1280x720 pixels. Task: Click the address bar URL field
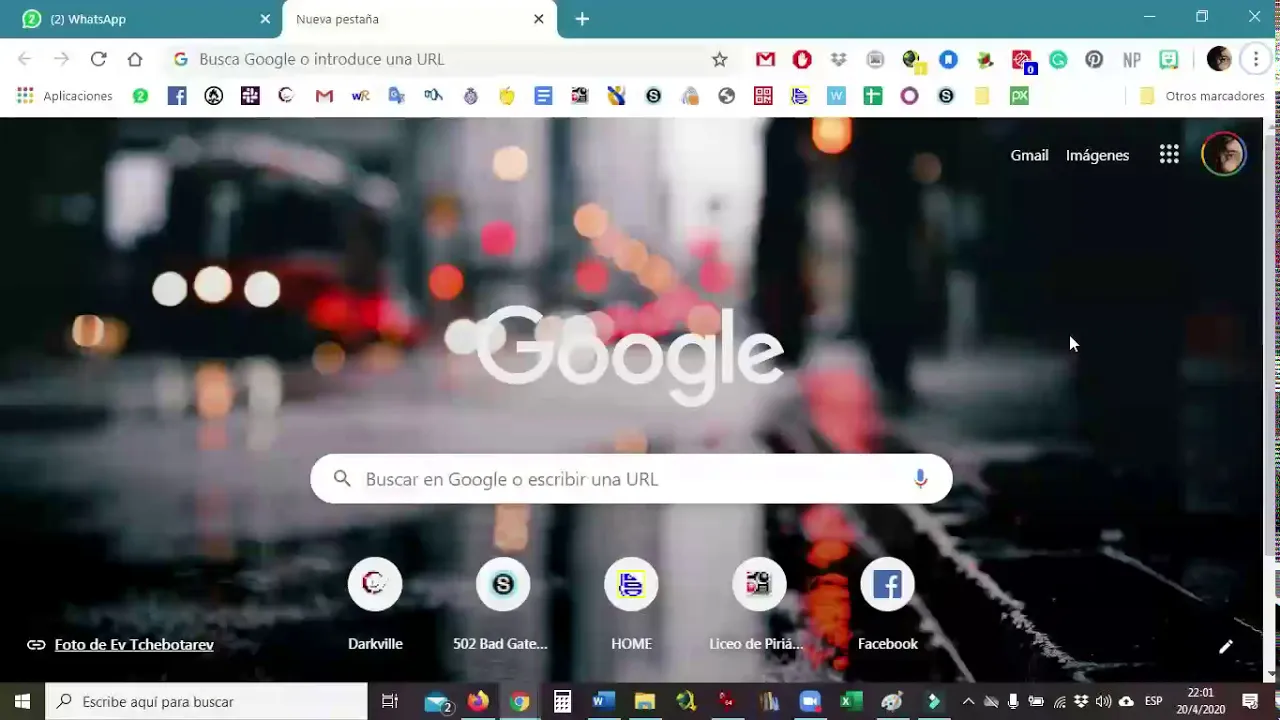point(448,59)
